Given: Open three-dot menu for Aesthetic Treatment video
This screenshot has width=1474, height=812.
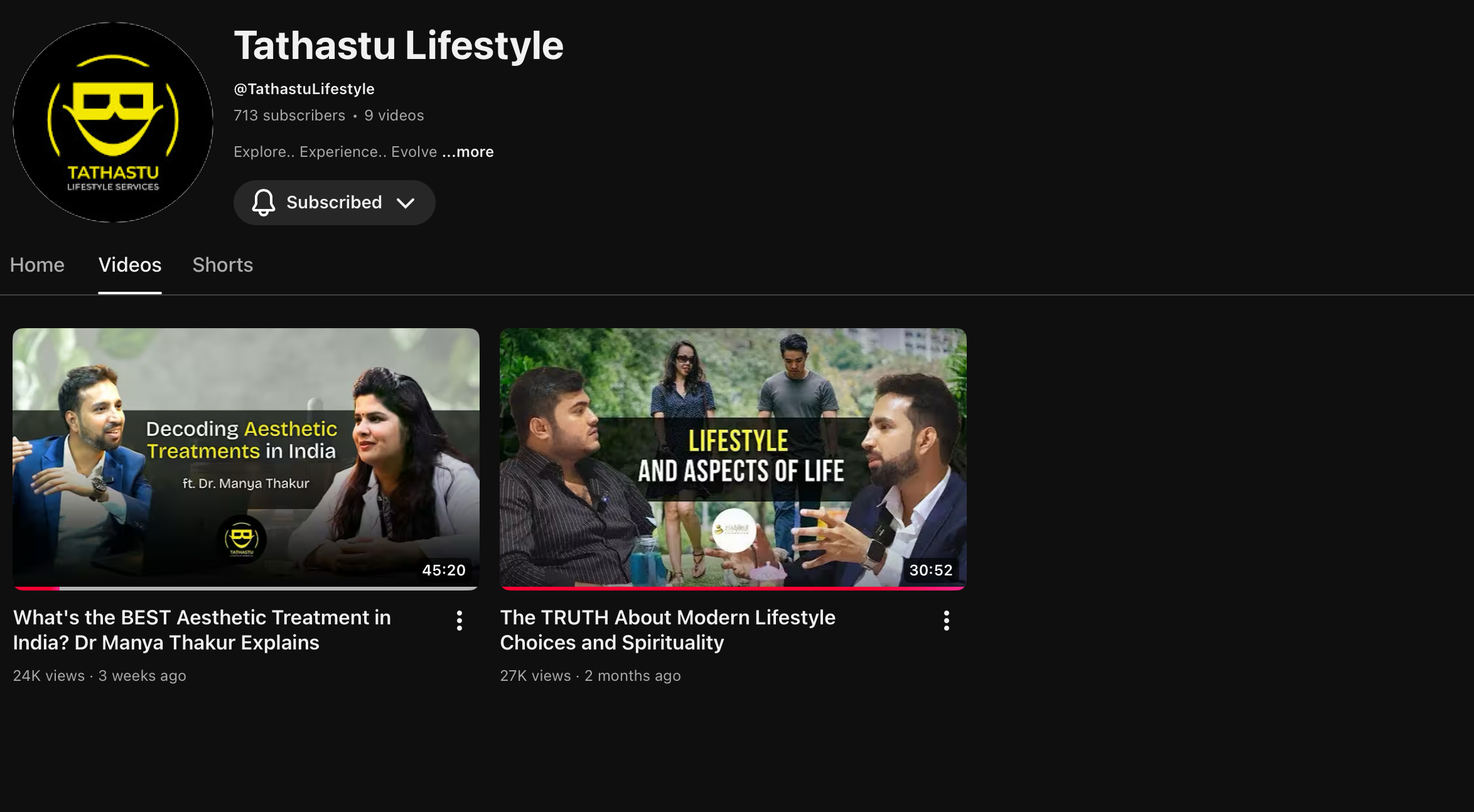Looking at the screenshot, I should tap(460, 621).
